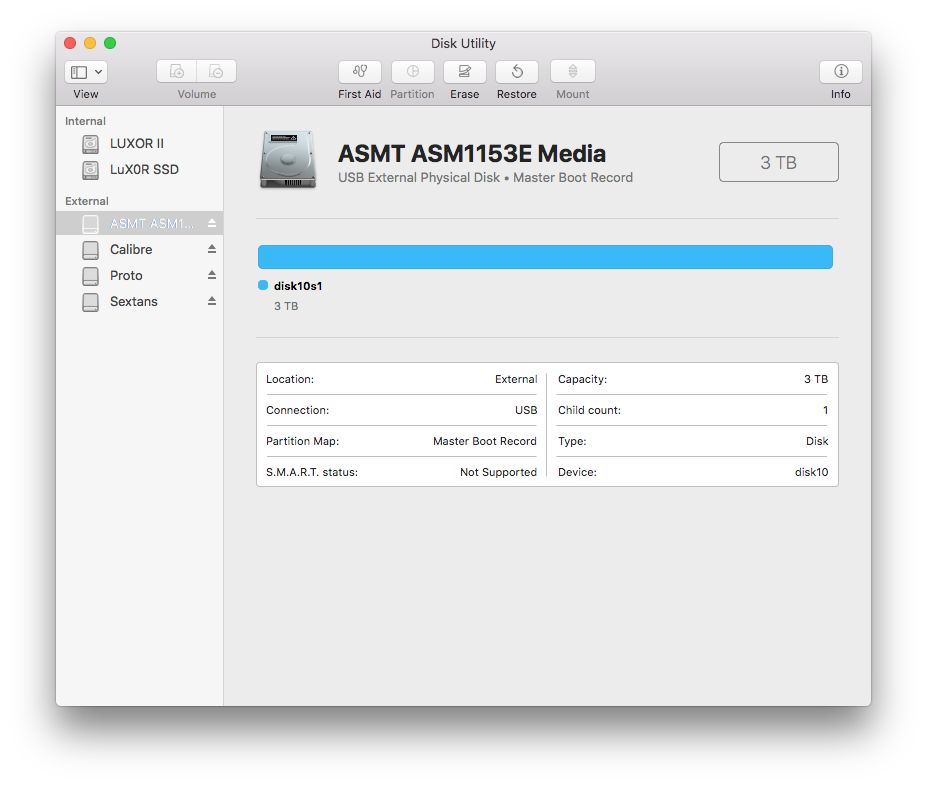This screenshot has height=786, width=927.
Task: Click the blue disk10s1 partition bar
Action: (545, 257)
